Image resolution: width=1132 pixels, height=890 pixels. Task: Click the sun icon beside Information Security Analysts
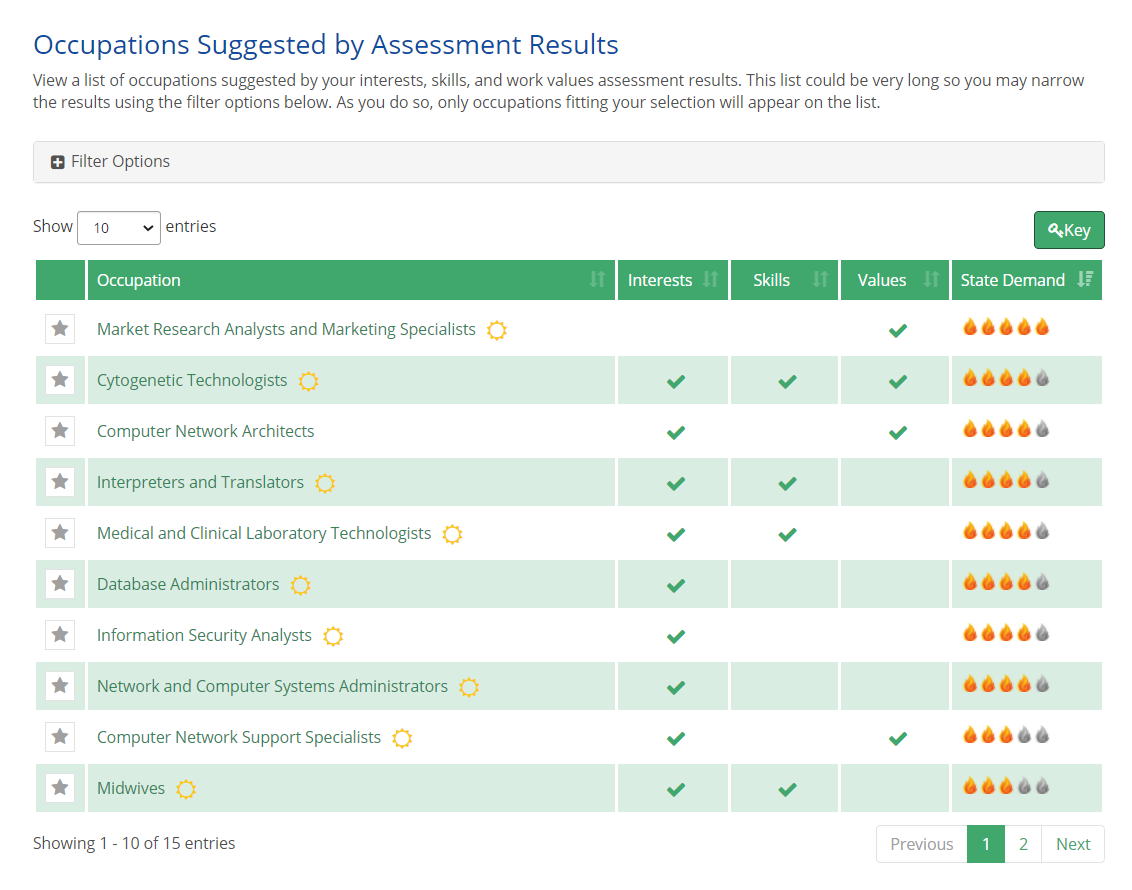click(333, 636)
